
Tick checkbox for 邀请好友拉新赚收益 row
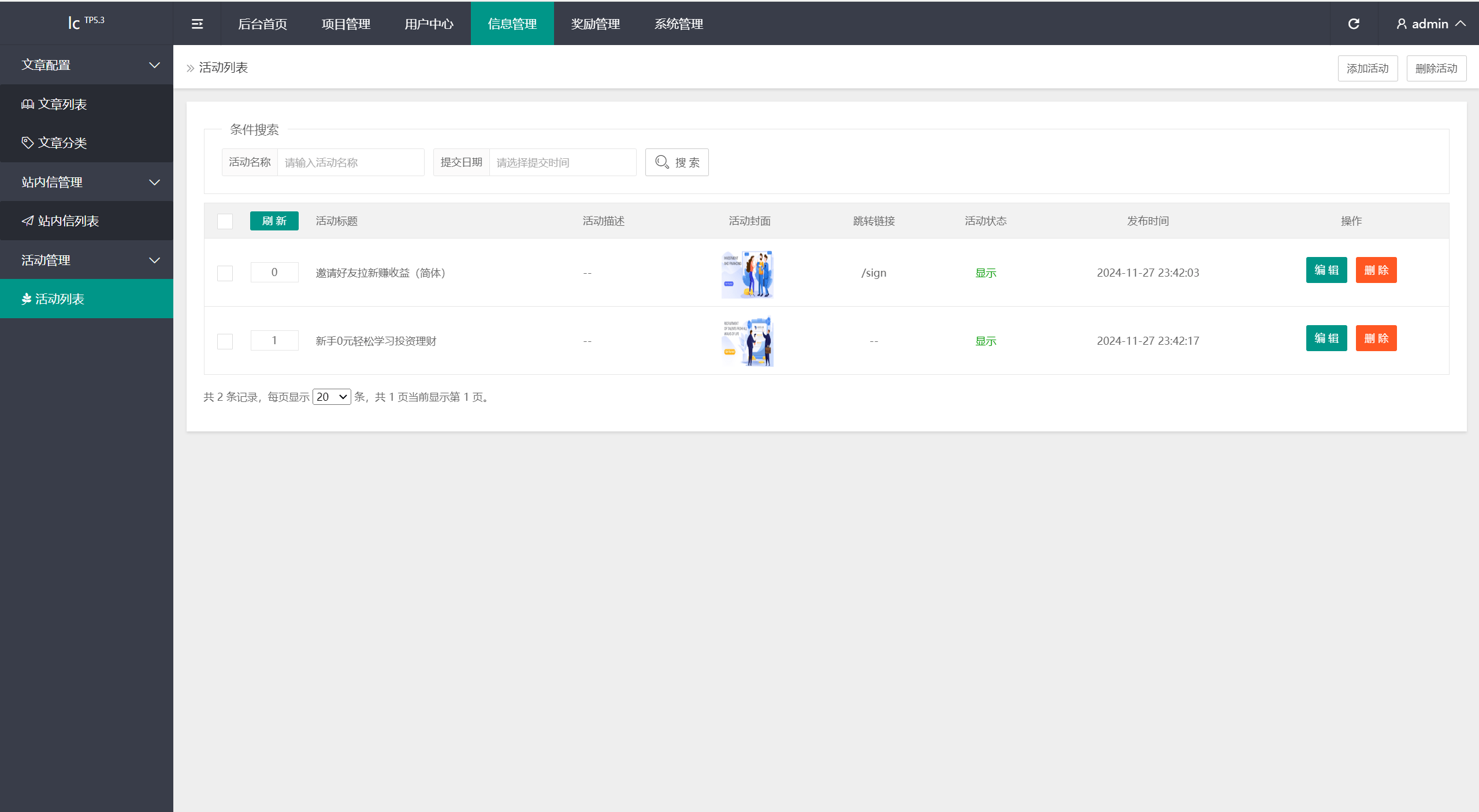(x=225, y=273)
